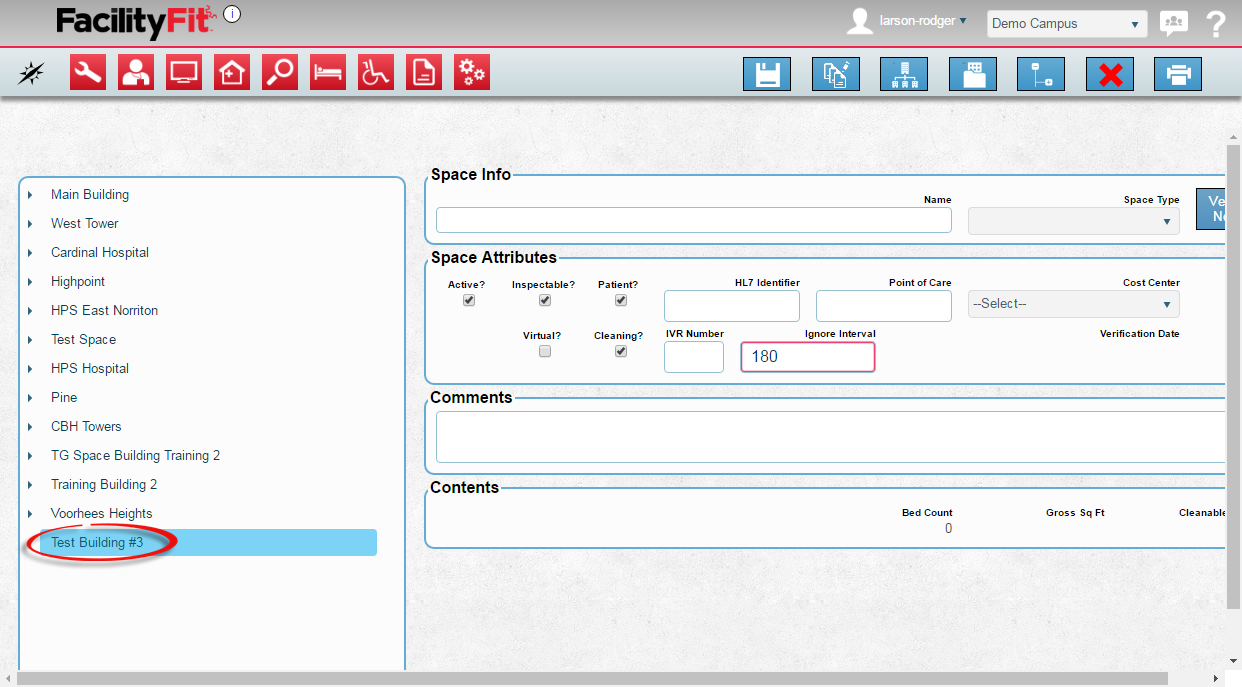Image resolution: width=1242 pixels, height=687 pixels.
Task: Select Cardinal Hospital in the tree
Action: [x=100, y=253]
